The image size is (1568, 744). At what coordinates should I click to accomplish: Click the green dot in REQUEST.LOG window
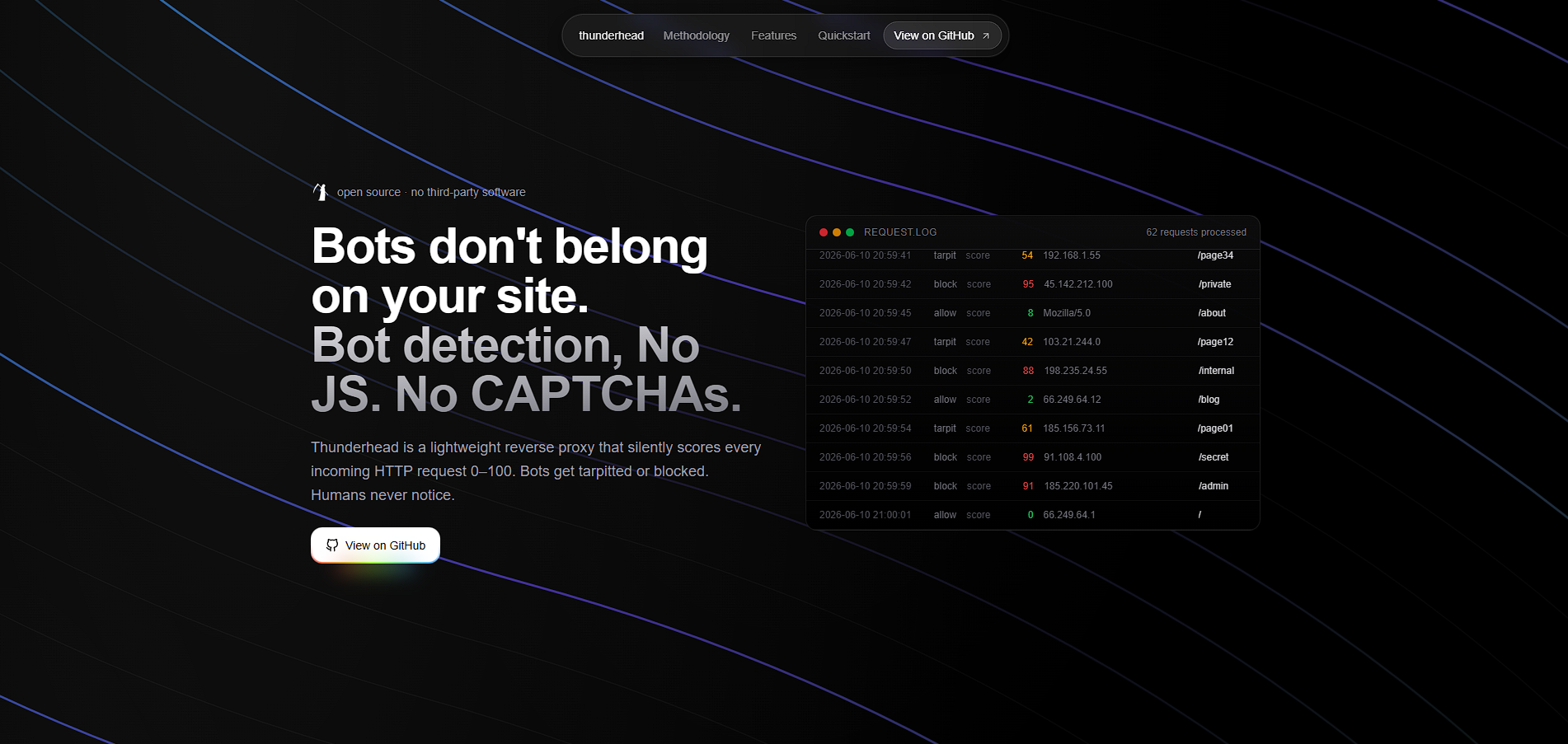point(850,232)
